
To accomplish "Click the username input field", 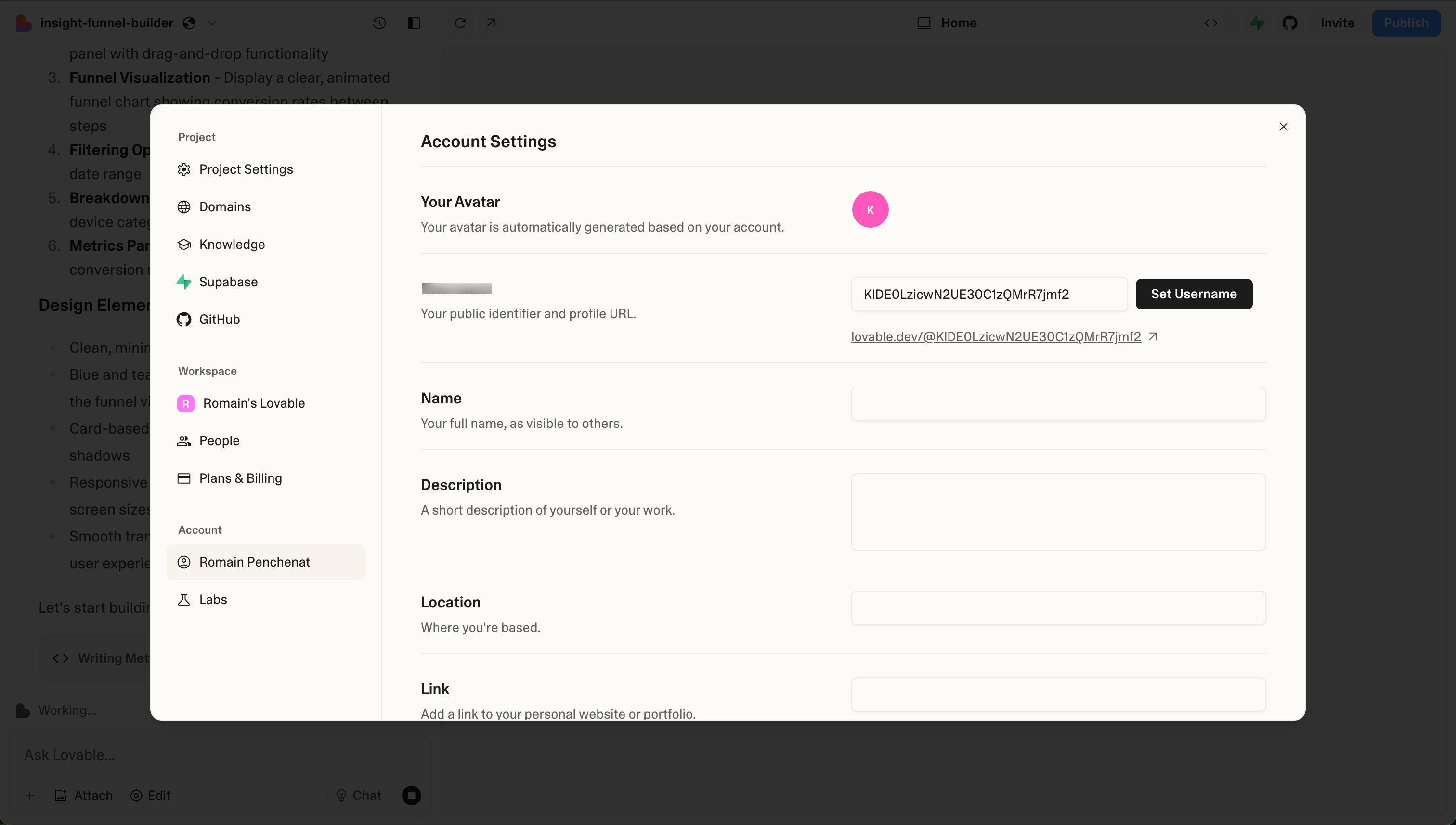I will tap(988, 294).
